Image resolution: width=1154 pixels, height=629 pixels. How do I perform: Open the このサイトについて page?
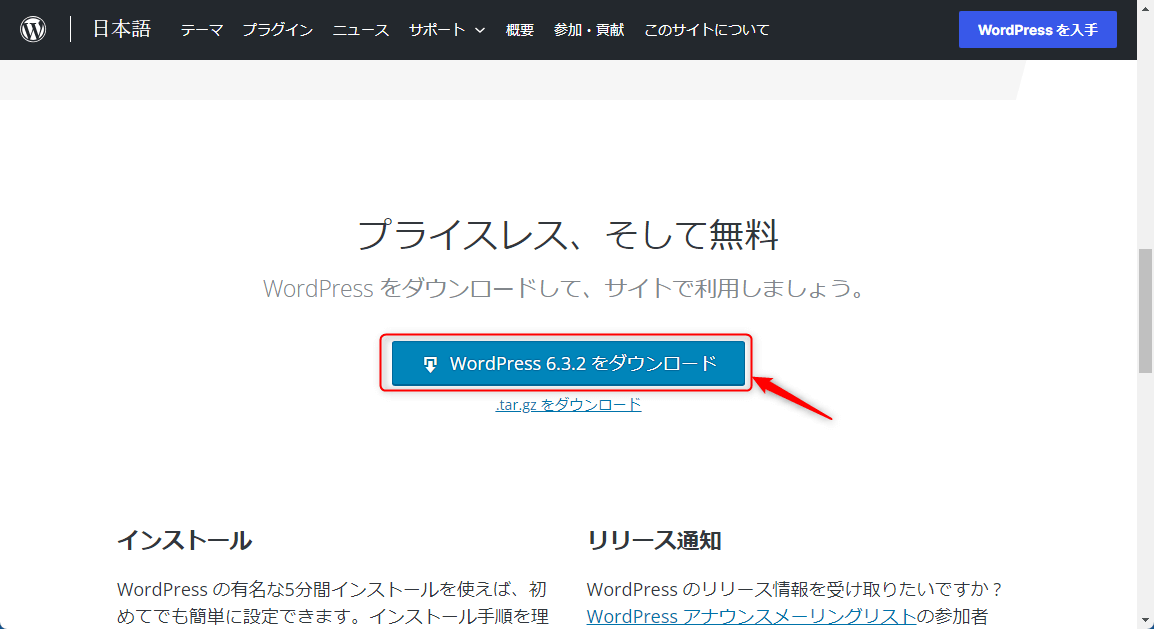706,30
